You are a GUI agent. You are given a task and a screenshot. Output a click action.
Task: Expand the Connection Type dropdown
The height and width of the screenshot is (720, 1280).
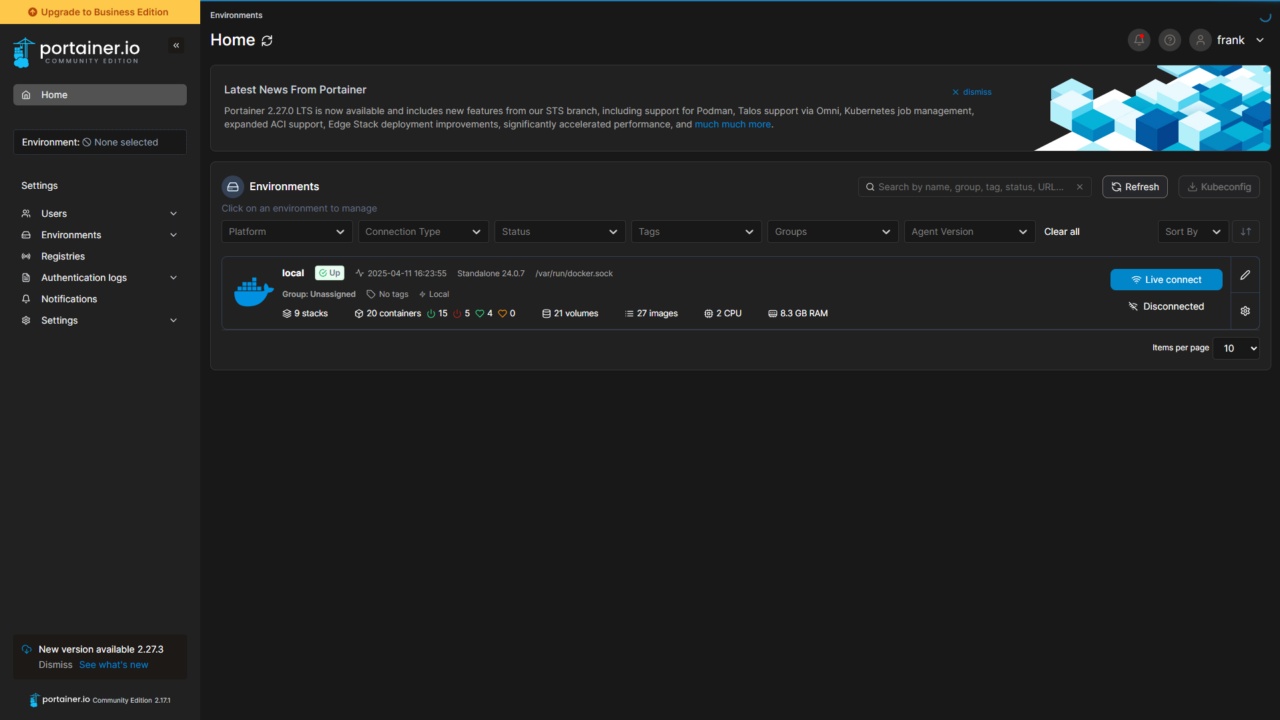[423, 232]
